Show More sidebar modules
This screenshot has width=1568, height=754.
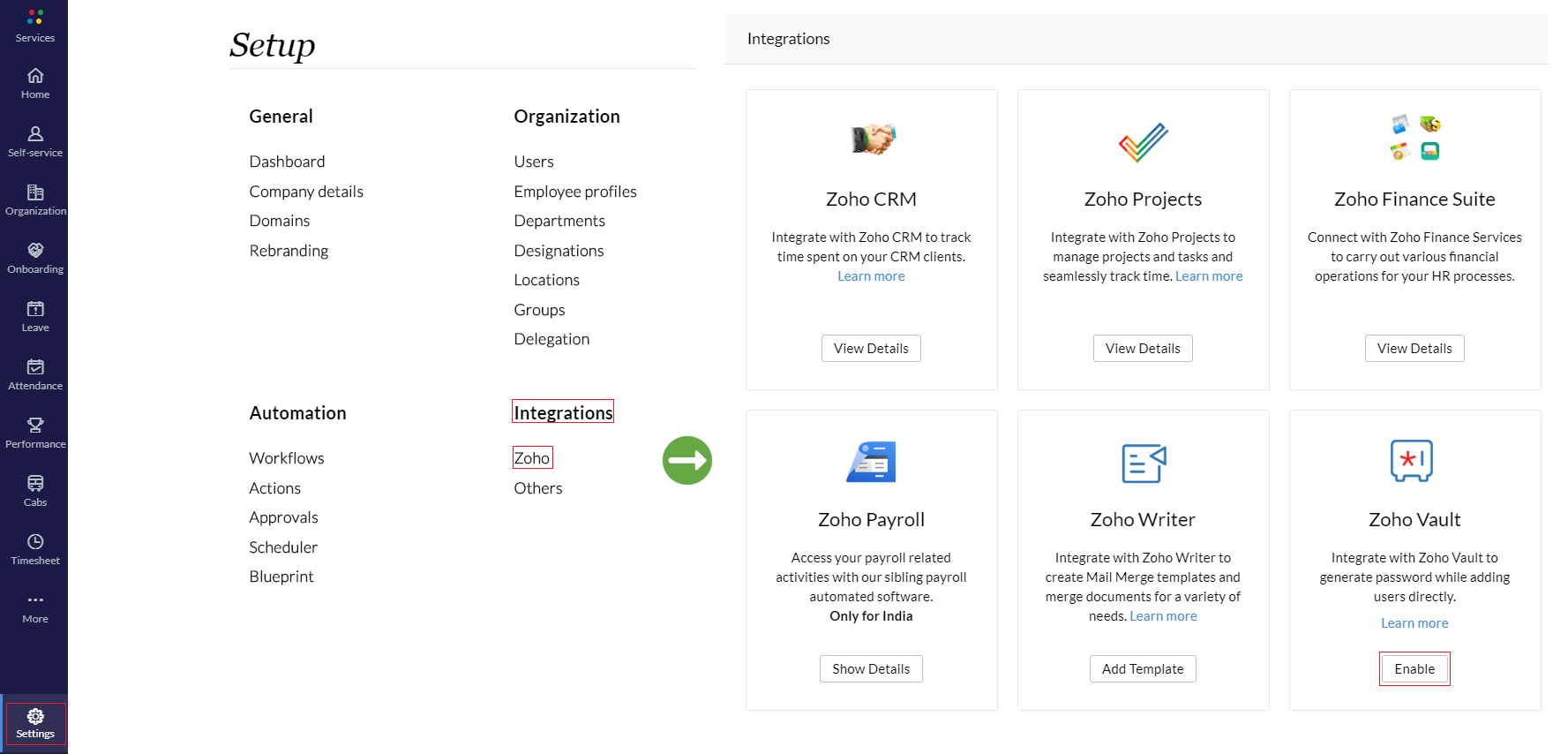pyautogui.click(x=35, y=607)
